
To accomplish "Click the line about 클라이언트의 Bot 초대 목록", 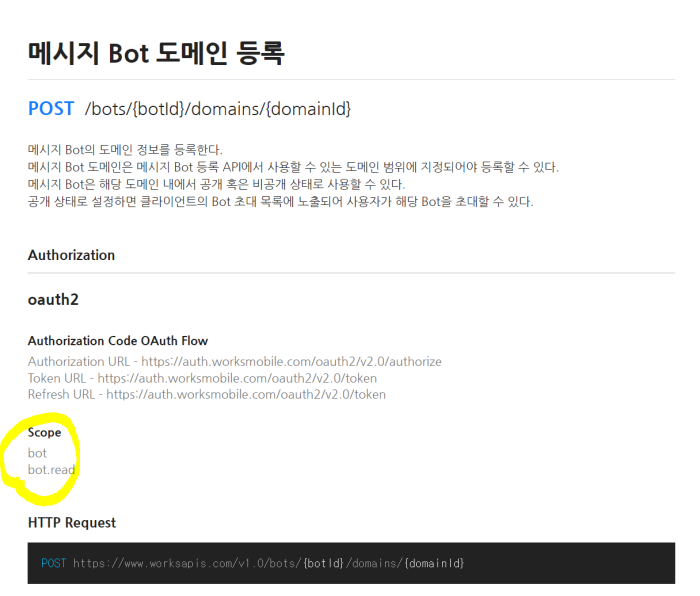I will 280,202.
